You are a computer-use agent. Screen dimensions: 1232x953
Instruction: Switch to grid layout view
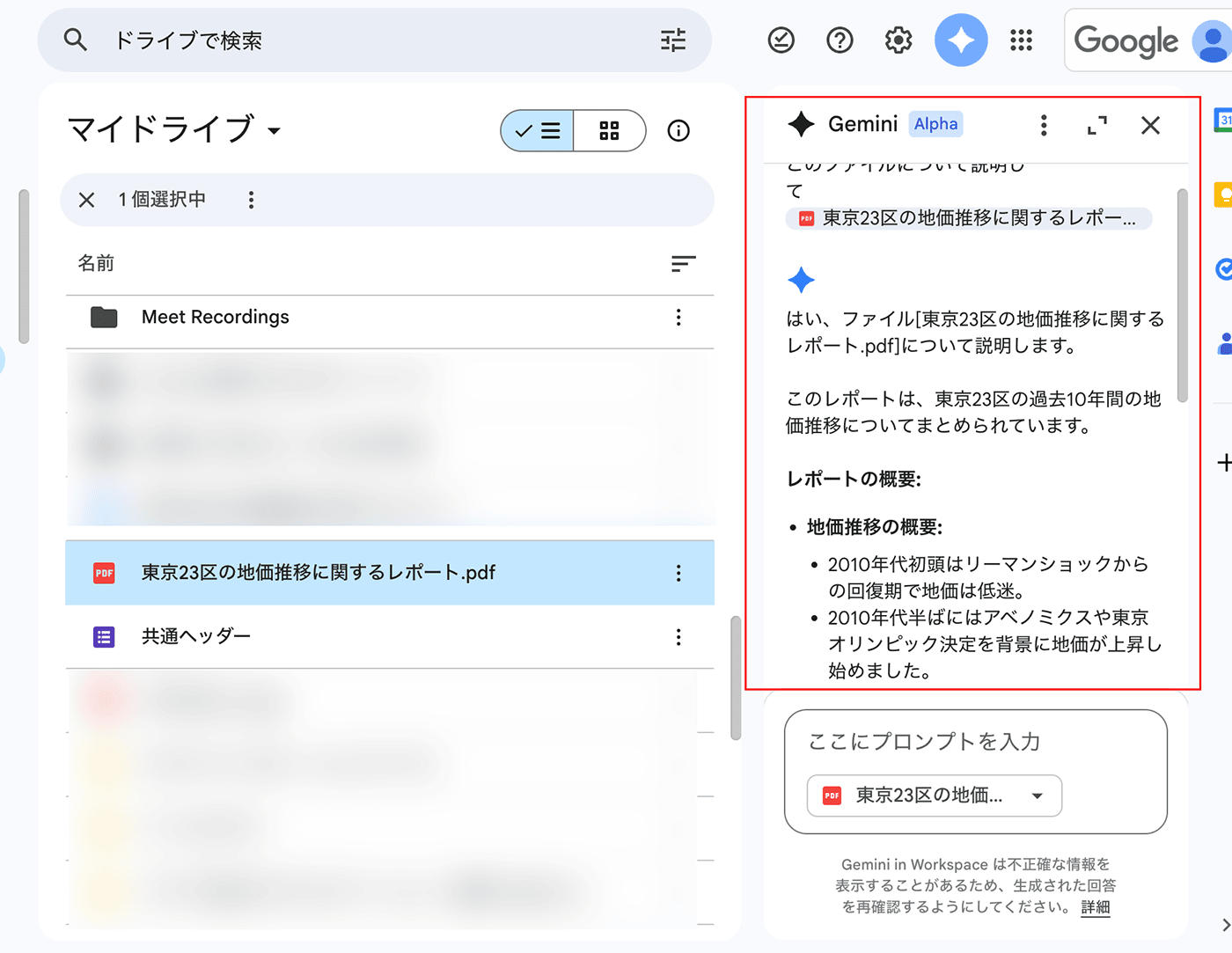point(609,131)
